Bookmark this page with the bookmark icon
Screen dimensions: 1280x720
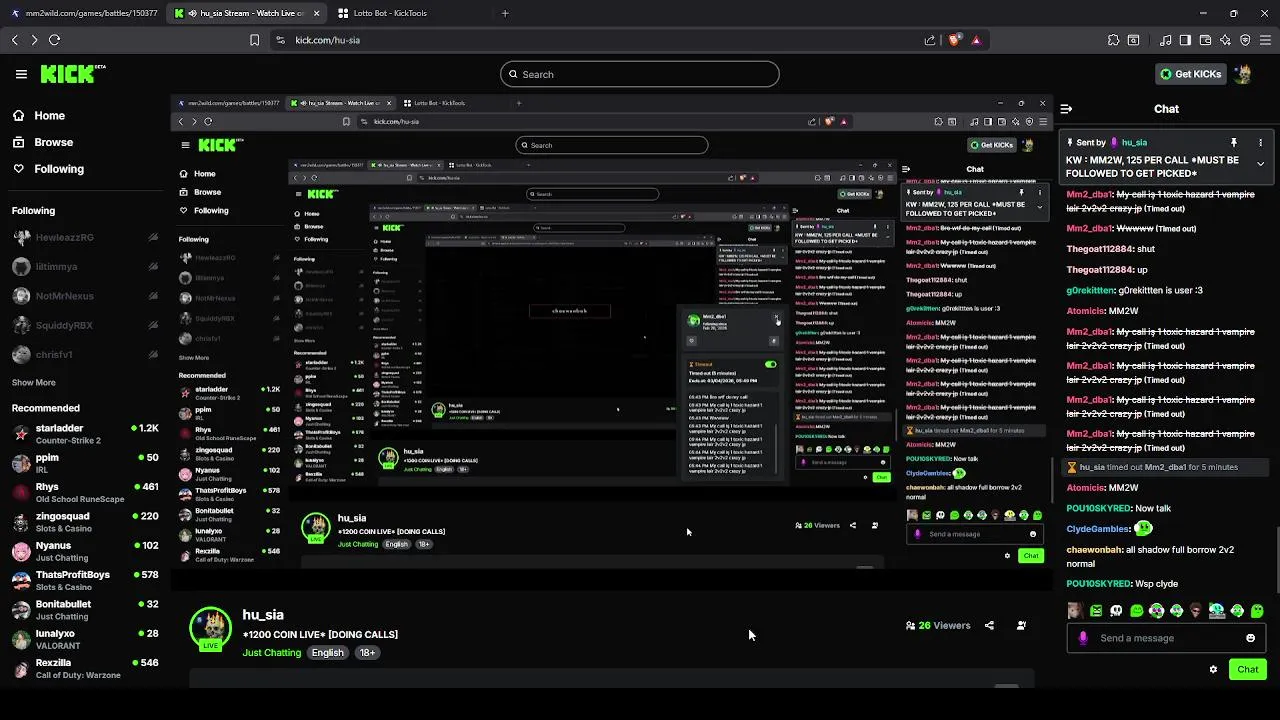click(254, 40)
